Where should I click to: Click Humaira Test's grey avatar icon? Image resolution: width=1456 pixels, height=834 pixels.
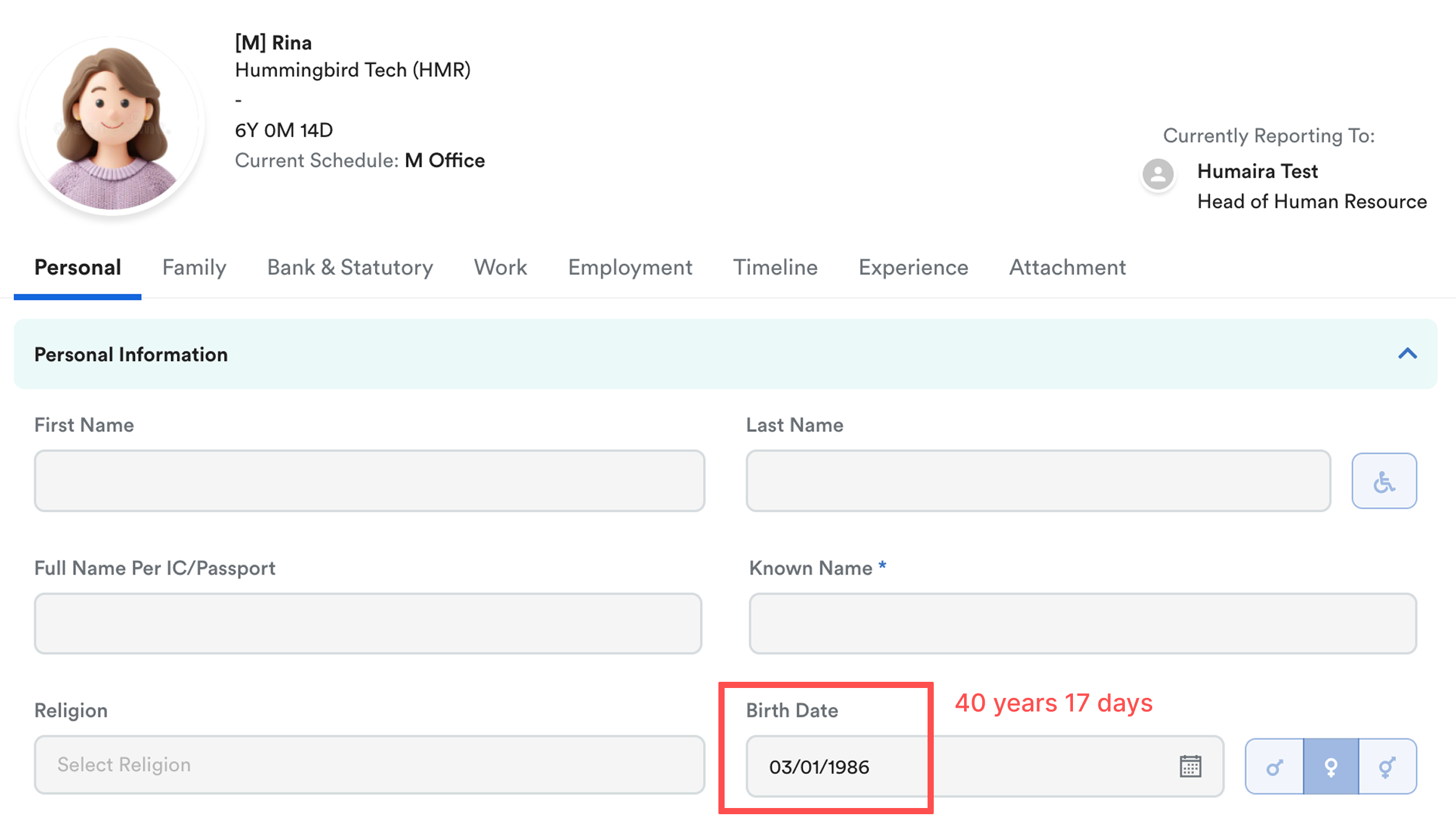click(1158, 174)
